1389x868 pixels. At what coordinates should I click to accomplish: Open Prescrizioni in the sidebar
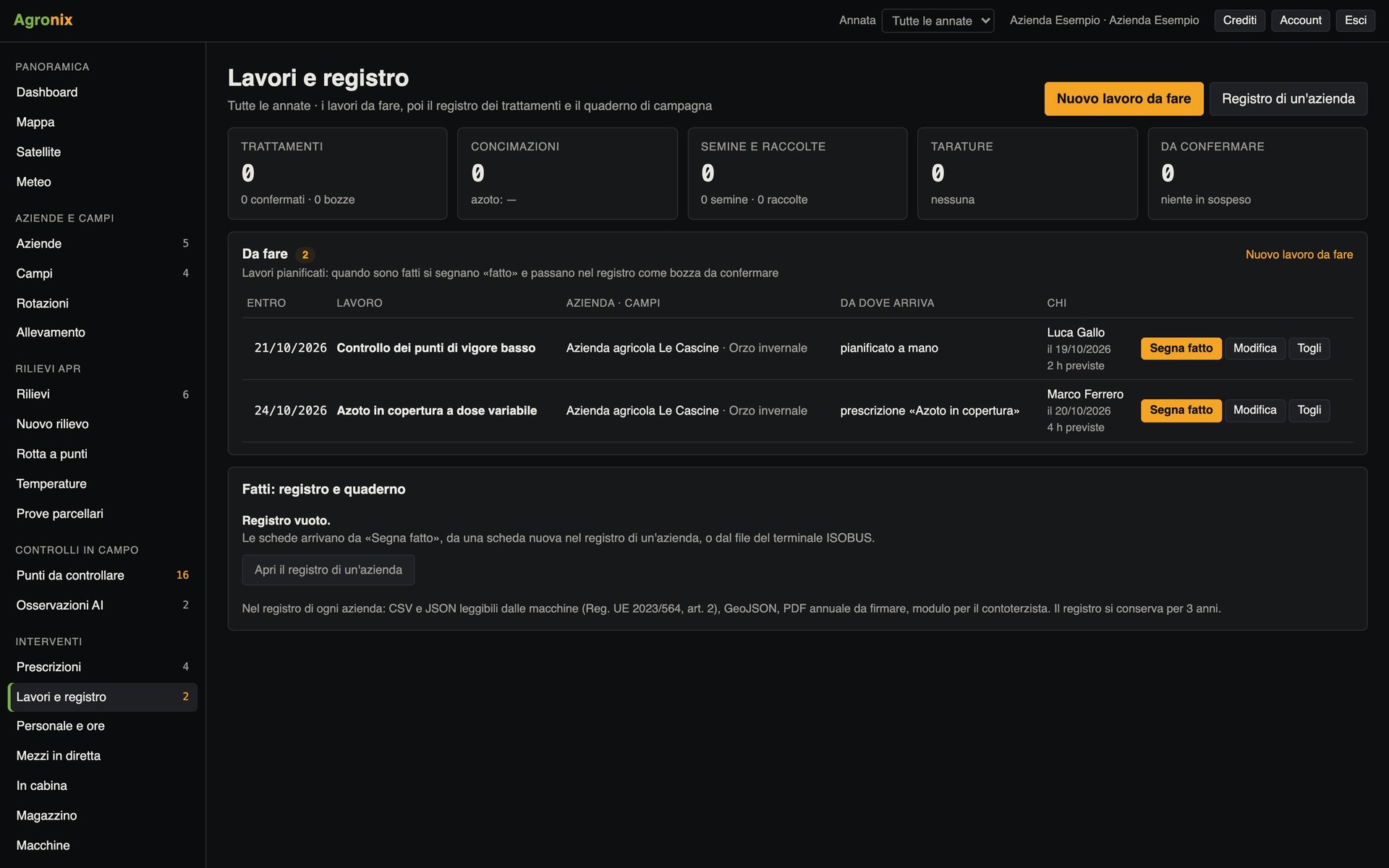103,667
